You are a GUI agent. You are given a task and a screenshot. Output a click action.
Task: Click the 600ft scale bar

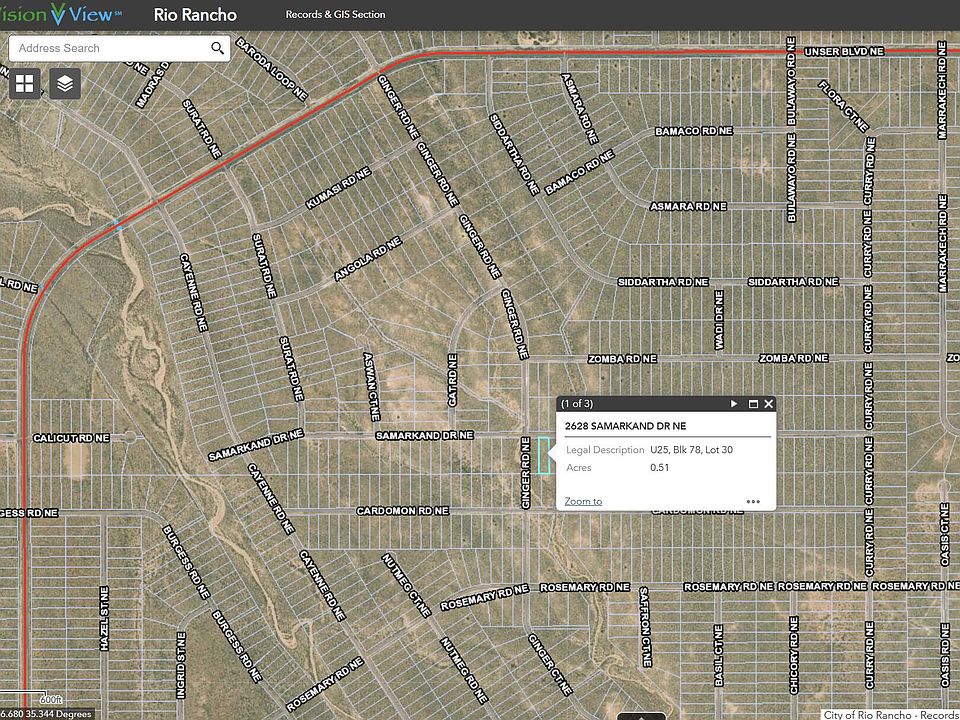52,698
